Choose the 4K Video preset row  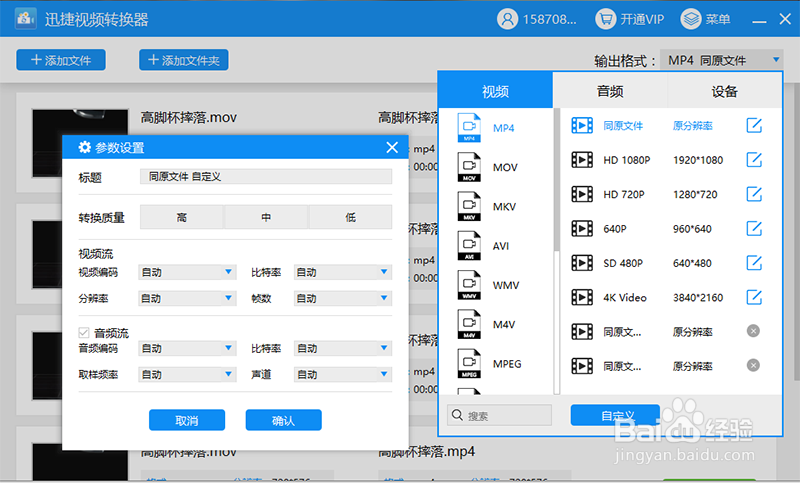[x=670, y=297]
